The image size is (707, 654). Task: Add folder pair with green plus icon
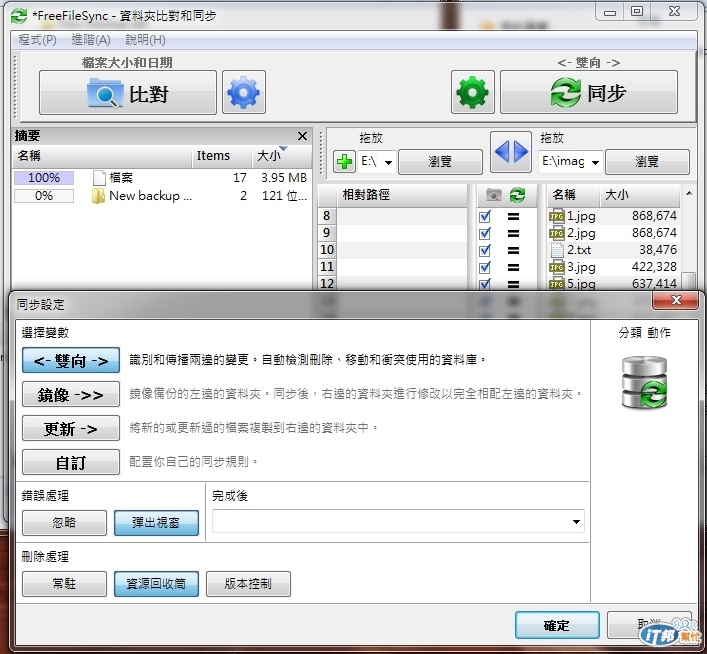(x=344, y=161)
